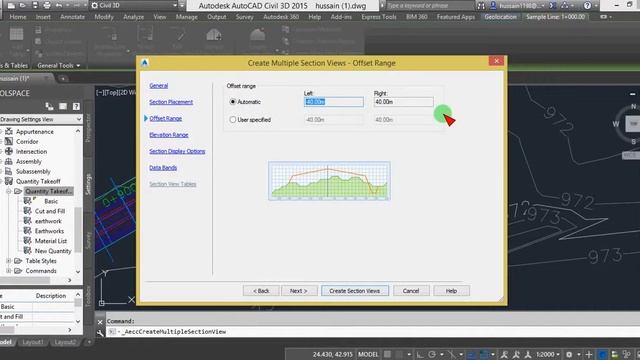This screenshot has width=640, height=360.
Task: Click the Create Section Views button
Action: point(354,291)
